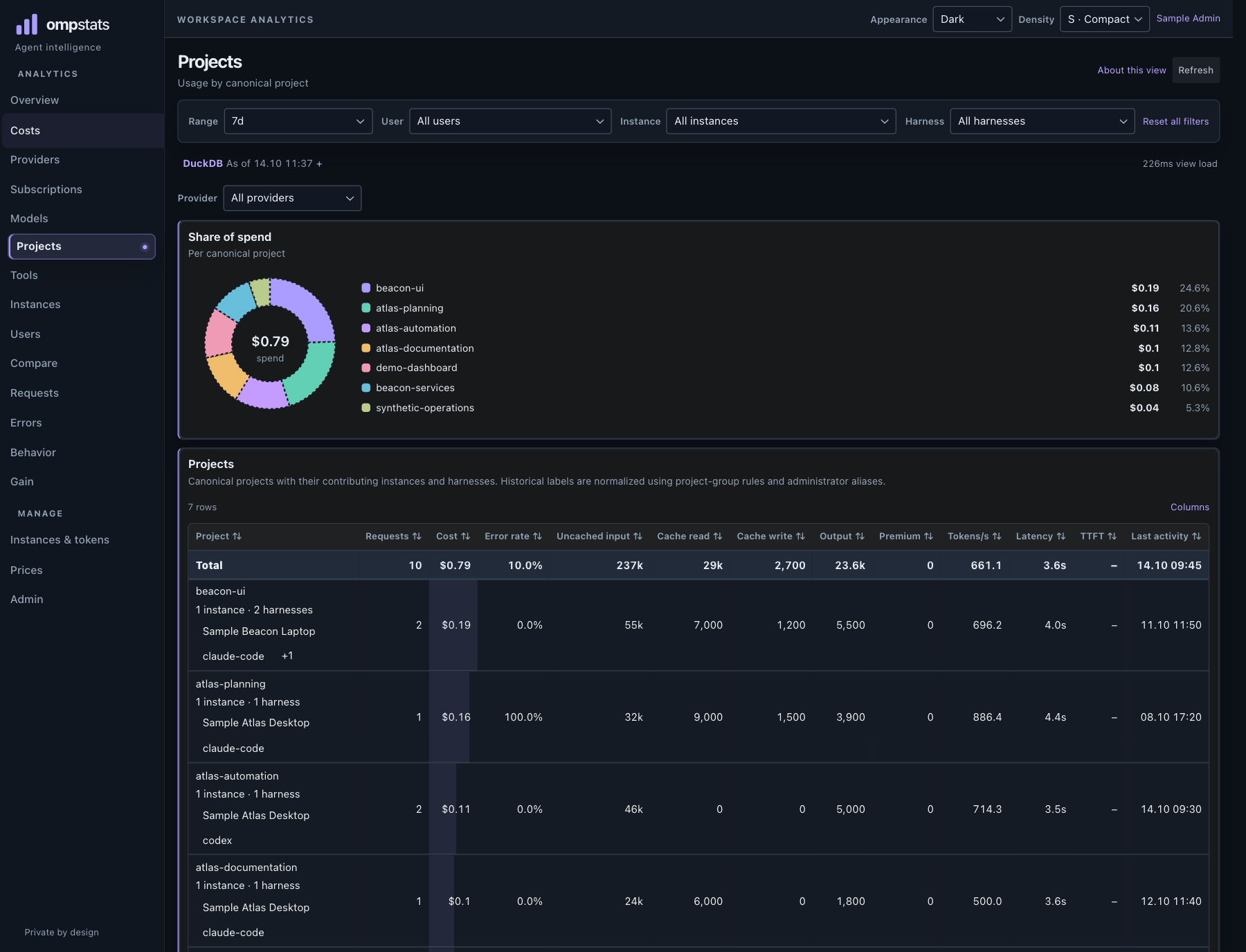Sort table by Uncached input column
Image resolution: width=1246 pixels, height=952 pixels.
tap(599, 536)
